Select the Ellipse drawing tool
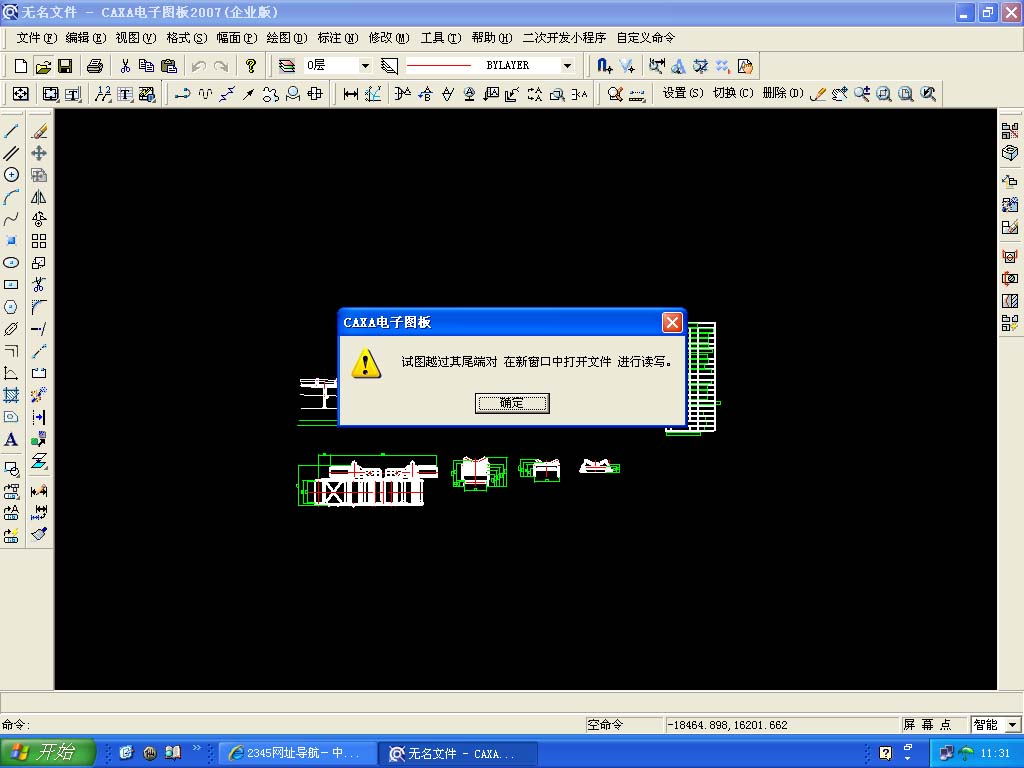This screenshot has height=768, width=1024. [11, 263]
